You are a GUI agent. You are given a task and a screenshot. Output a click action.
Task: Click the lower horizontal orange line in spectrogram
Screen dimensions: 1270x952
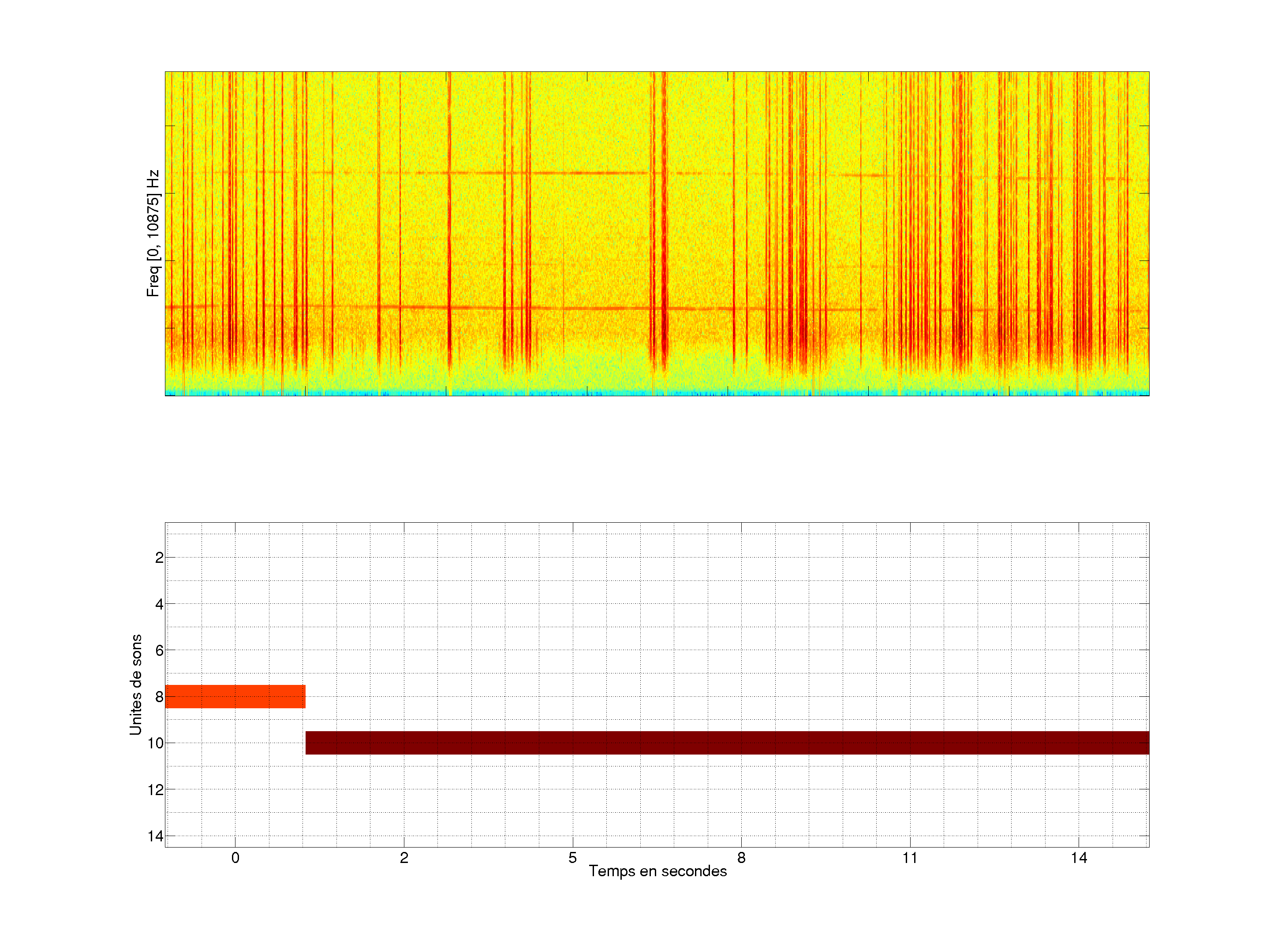[x=603, y=308]
